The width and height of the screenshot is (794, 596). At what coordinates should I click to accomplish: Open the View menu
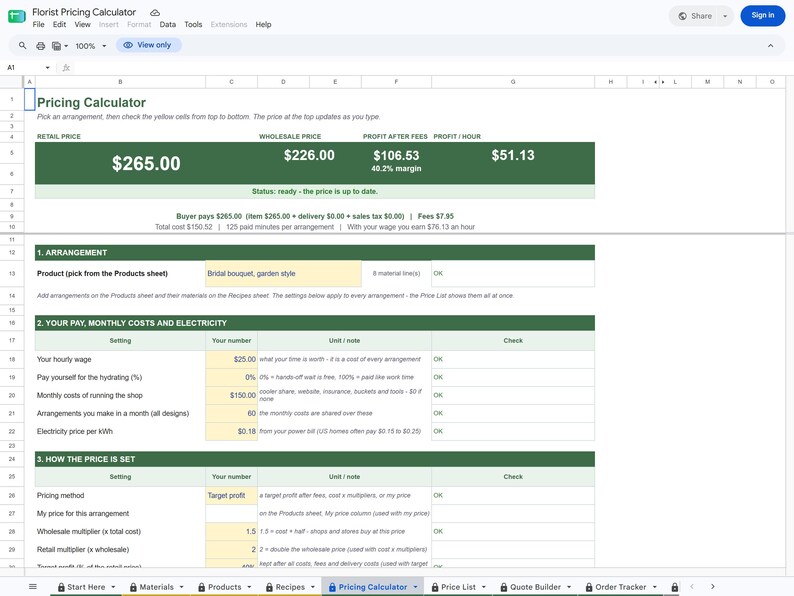pos(83,24)
